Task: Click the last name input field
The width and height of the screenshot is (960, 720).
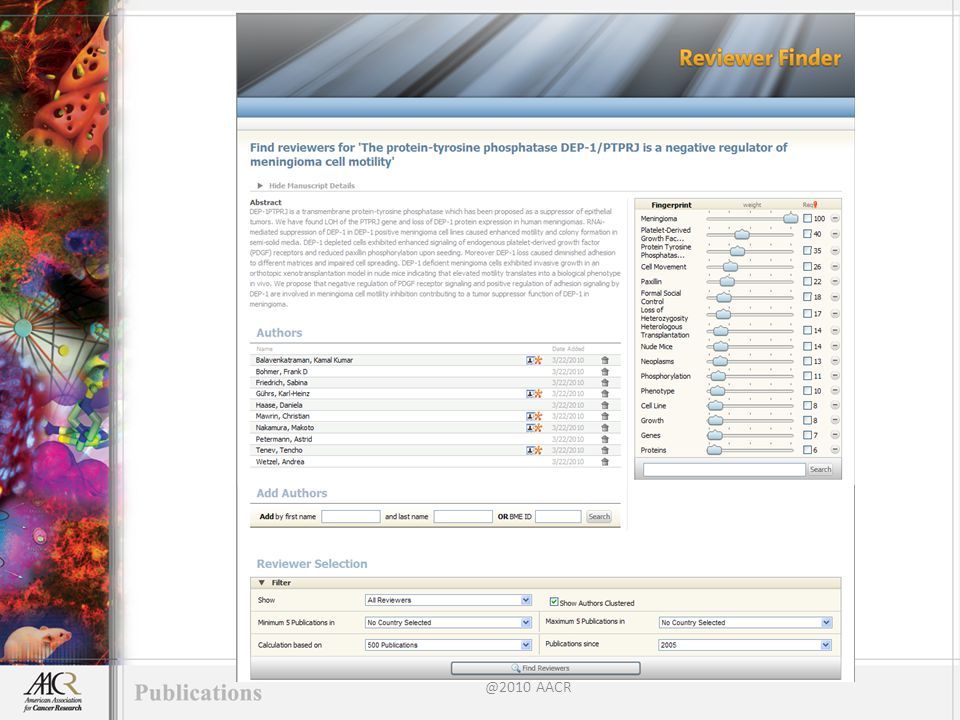Action: click(463, 517)
